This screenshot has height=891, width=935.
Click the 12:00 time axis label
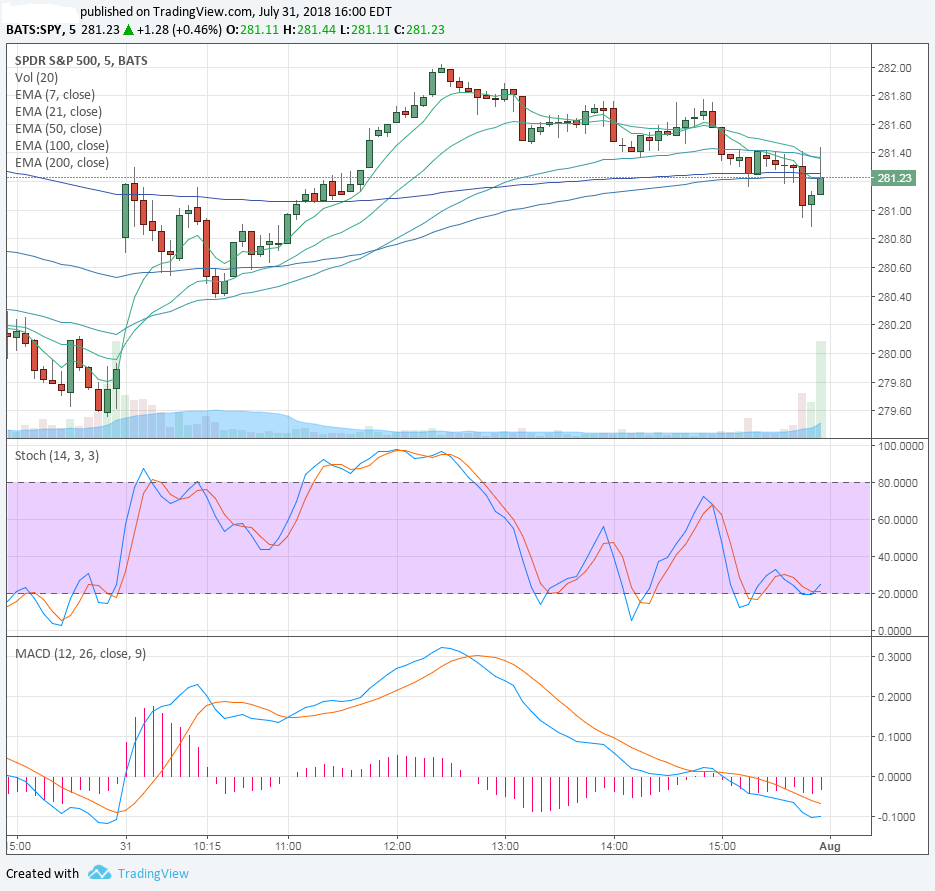pyautogui.click(x=397, y=846)
